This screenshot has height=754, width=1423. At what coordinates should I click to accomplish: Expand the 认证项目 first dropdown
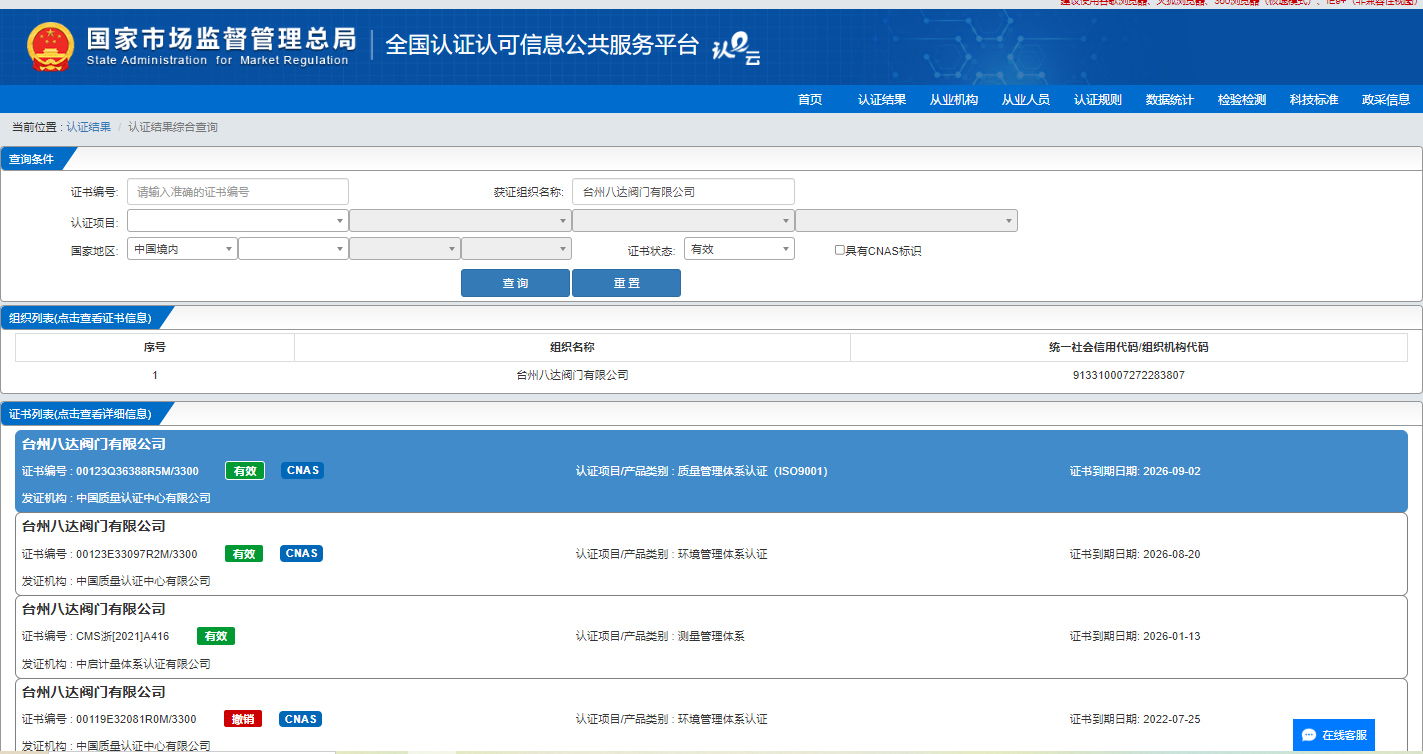[237, 221]
